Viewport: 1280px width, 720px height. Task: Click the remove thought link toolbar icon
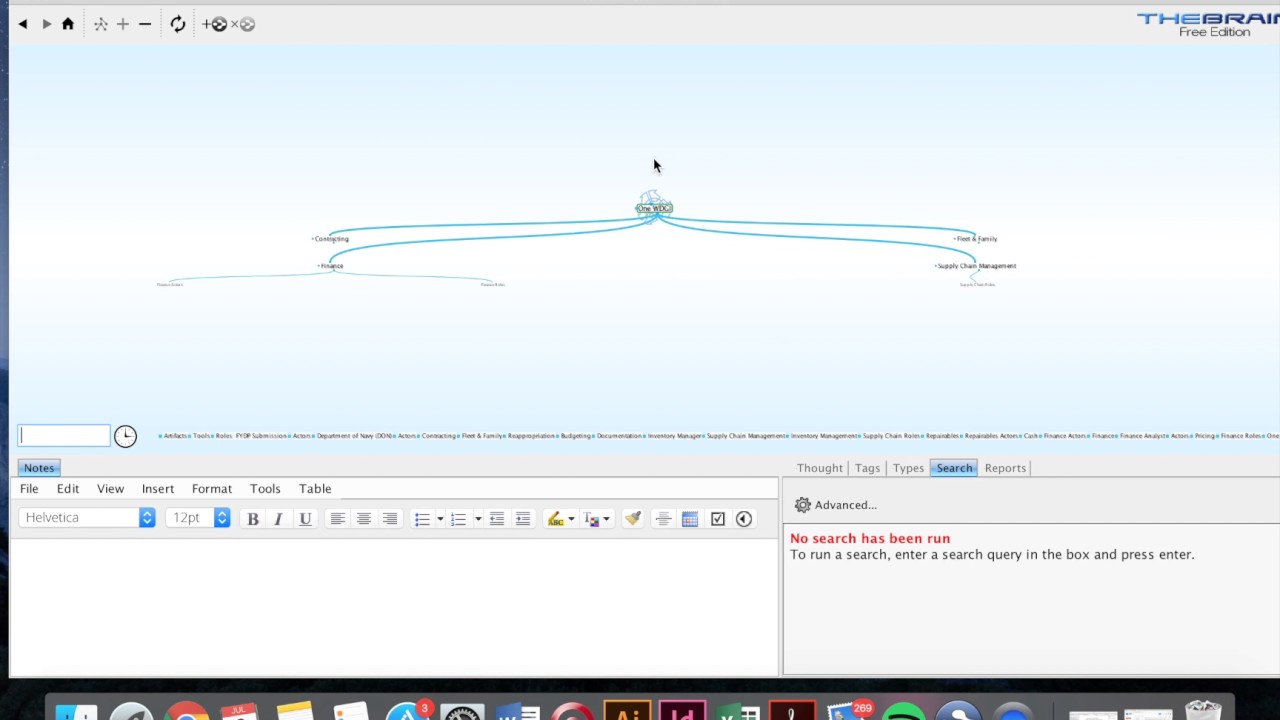coord(243,24)
